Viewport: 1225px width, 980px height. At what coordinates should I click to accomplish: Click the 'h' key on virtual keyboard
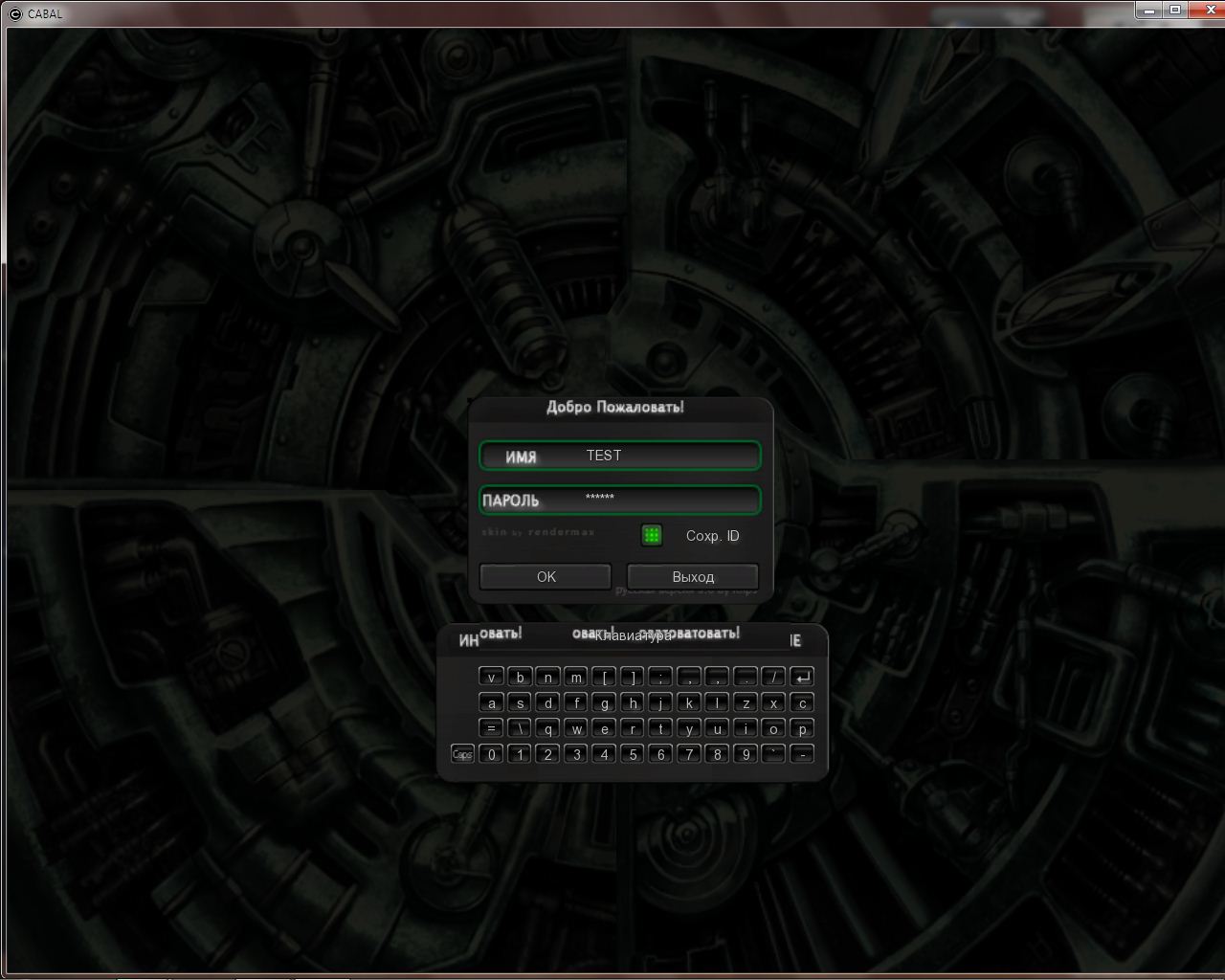[633, 702]
